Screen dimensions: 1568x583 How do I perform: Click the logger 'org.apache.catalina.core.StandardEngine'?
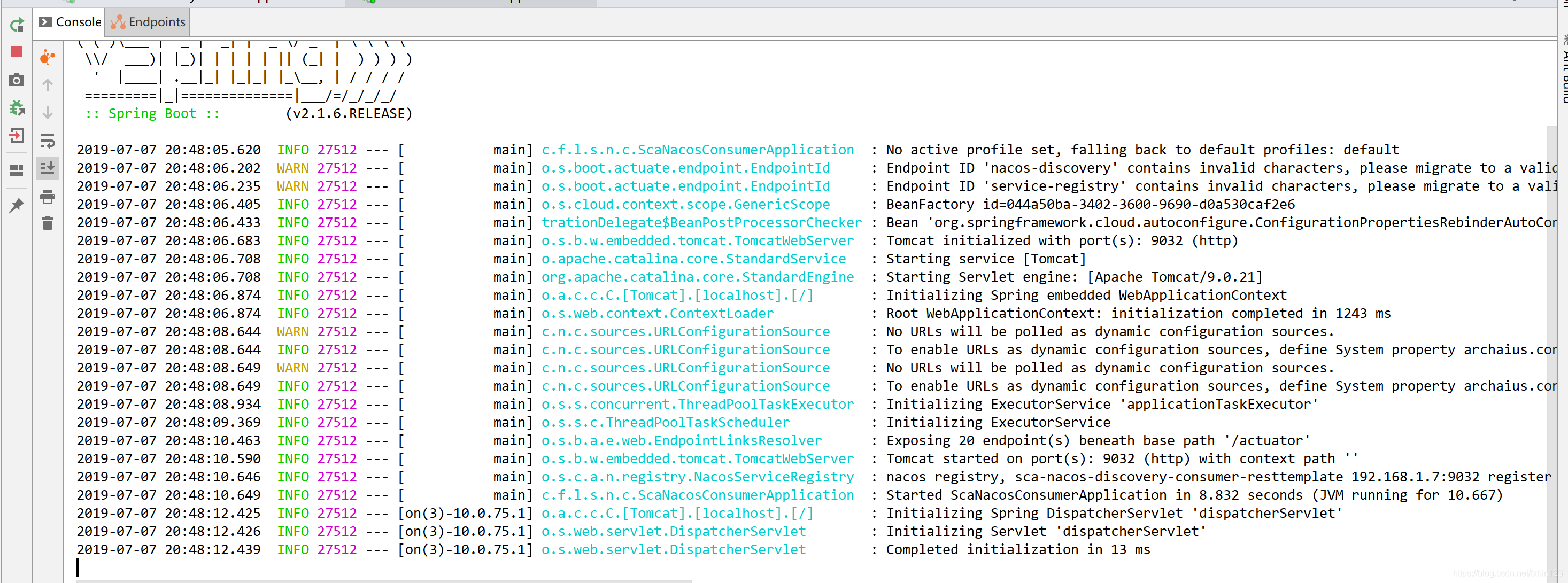(698, 277)
